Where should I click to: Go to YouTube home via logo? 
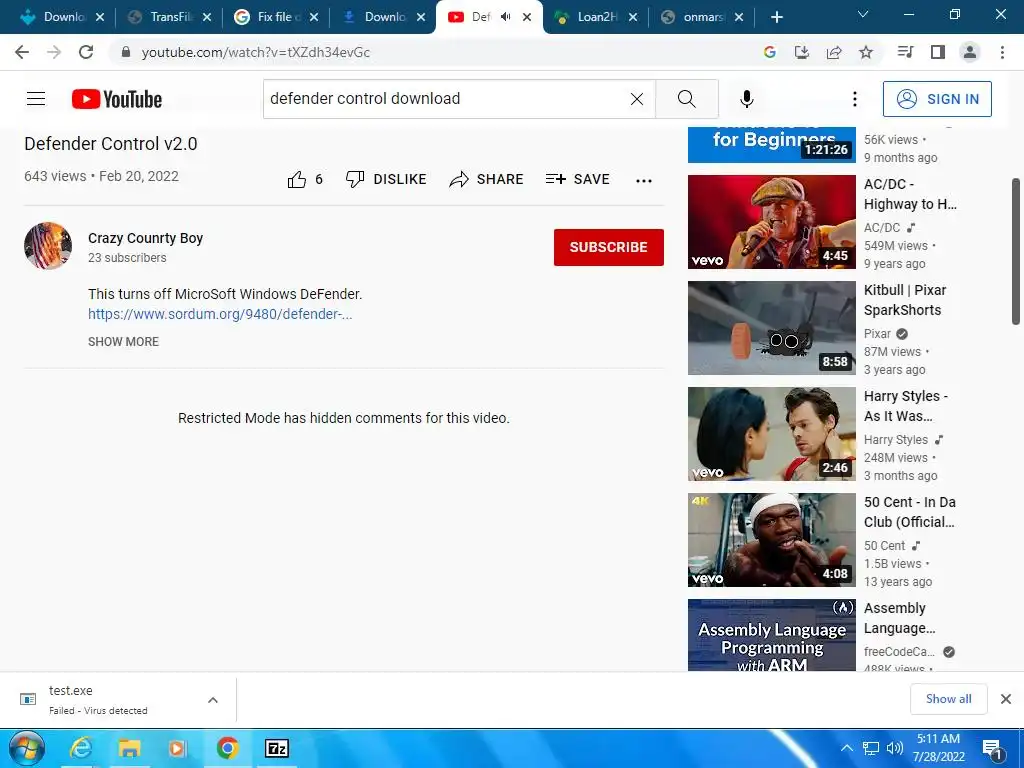pos(117,99)
